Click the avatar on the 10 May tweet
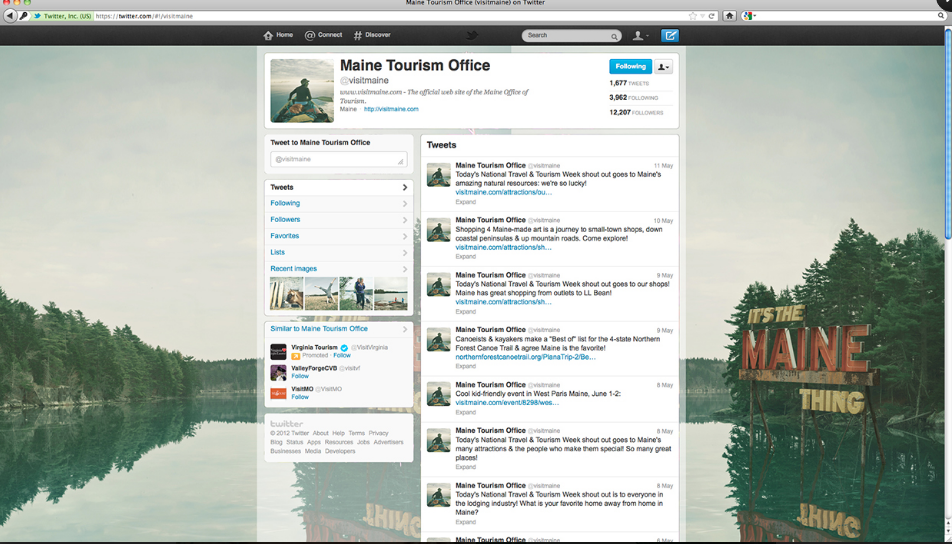The height and width of the screenshot is (544, 952). pos(438,230)
